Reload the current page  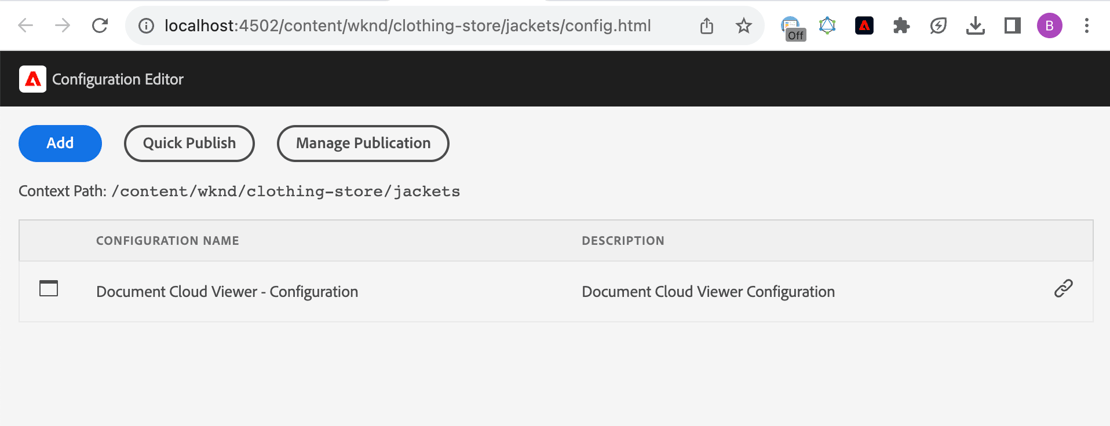99,26
